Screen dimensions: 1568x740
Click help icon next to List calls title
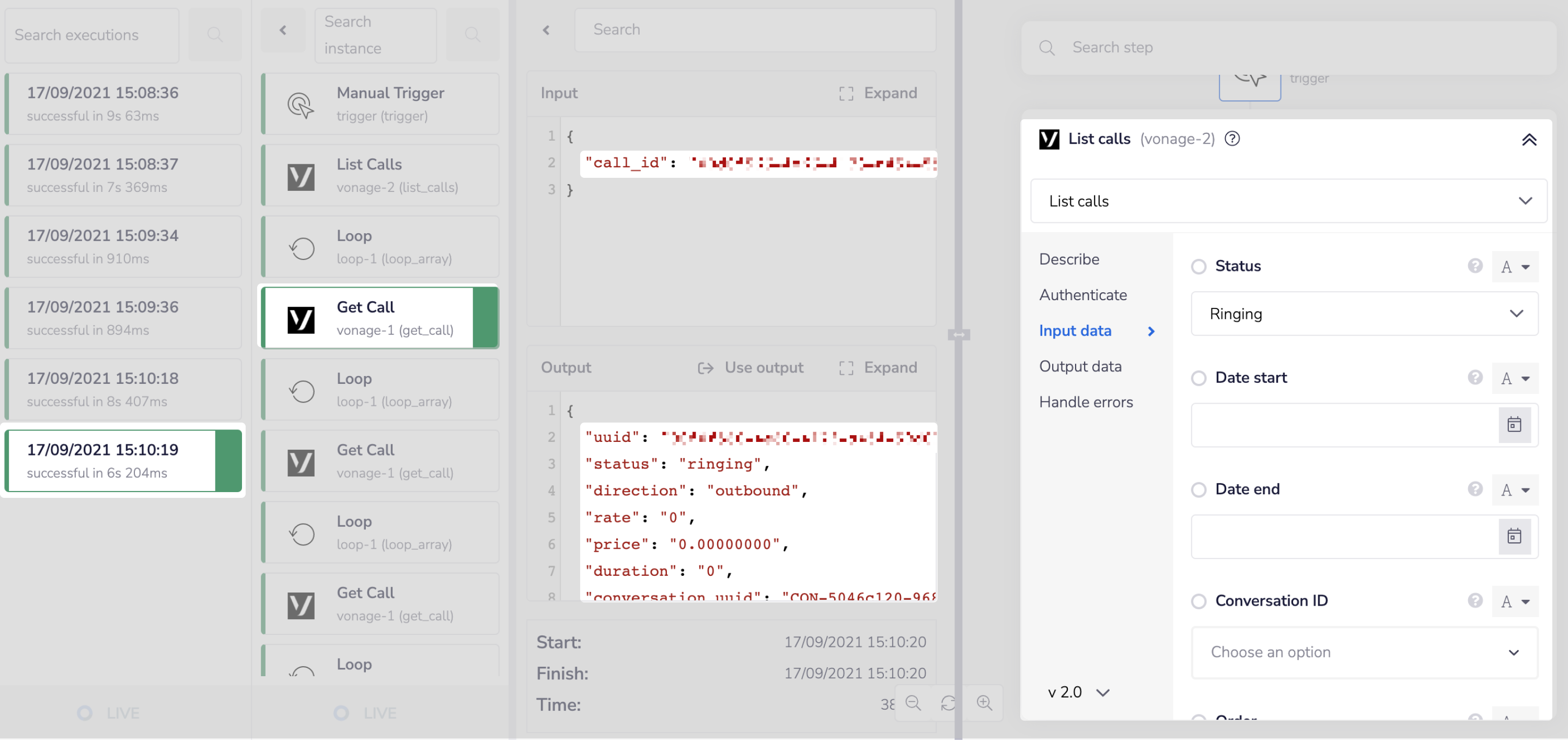click(1232, 139)
